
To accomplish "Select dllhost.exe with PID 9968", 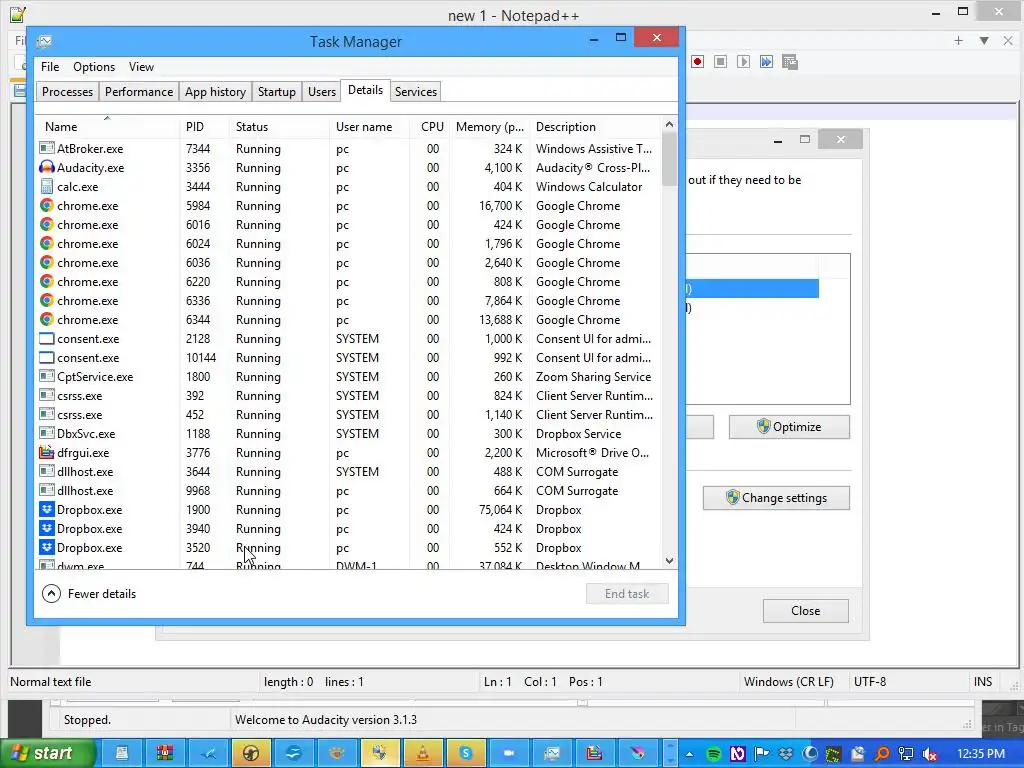I will 85,490.
